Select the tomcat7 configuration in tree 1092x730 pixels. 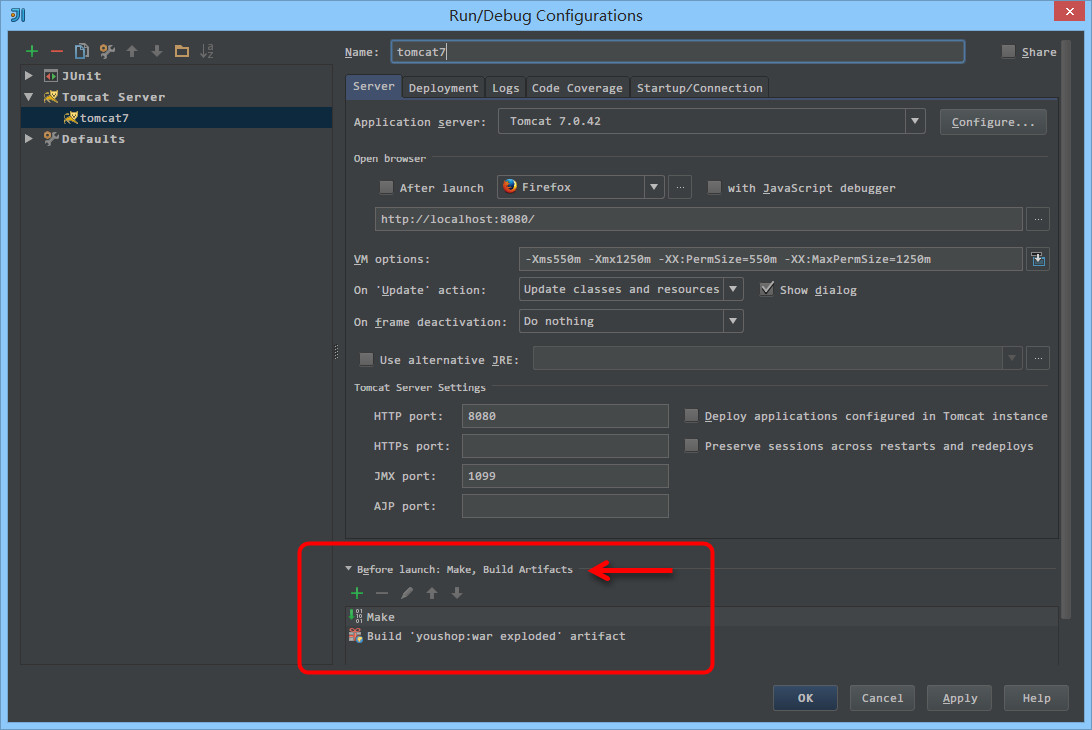point(104,118)
